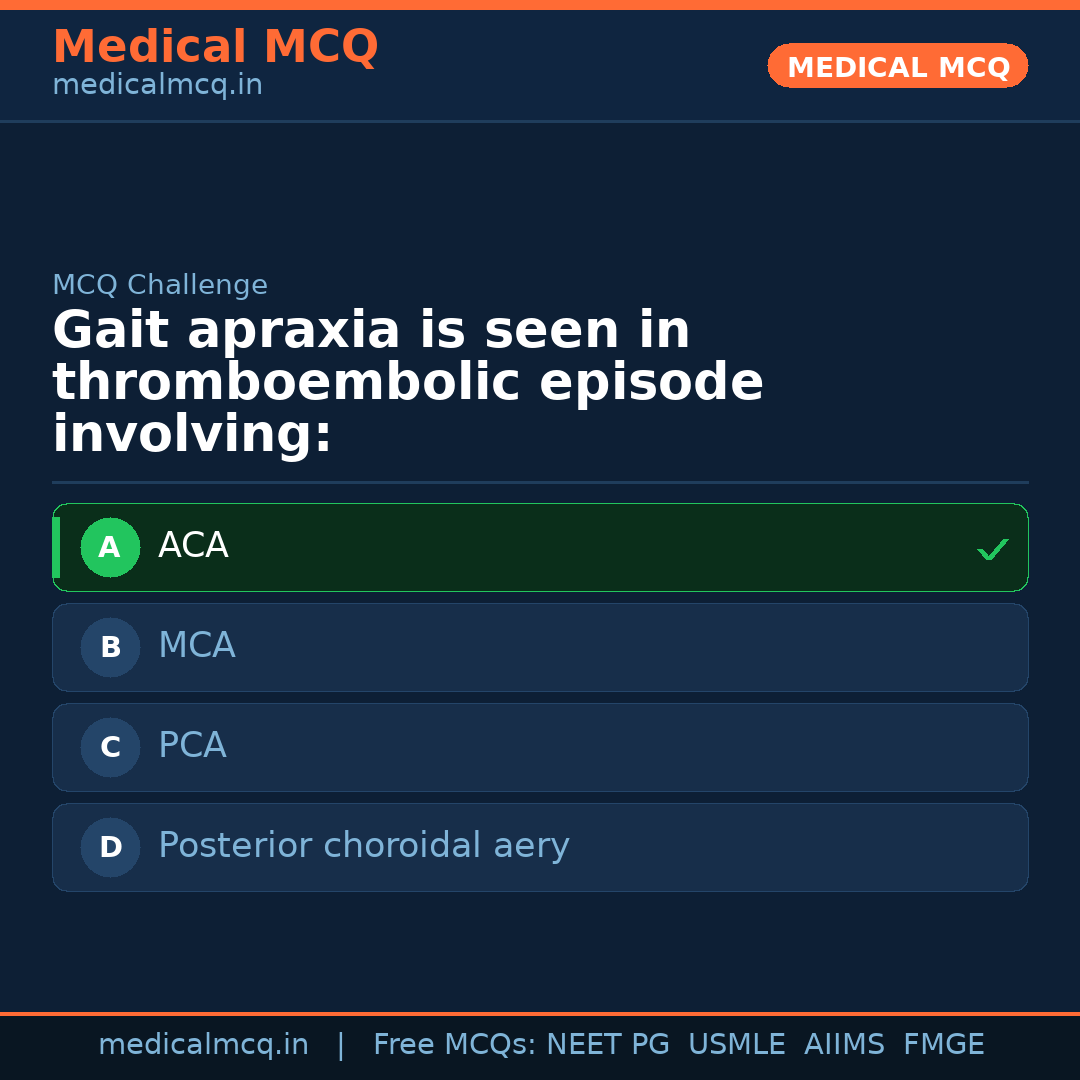
Task: Click the Gait apraxia question text
Action: (x=408, y=383)
